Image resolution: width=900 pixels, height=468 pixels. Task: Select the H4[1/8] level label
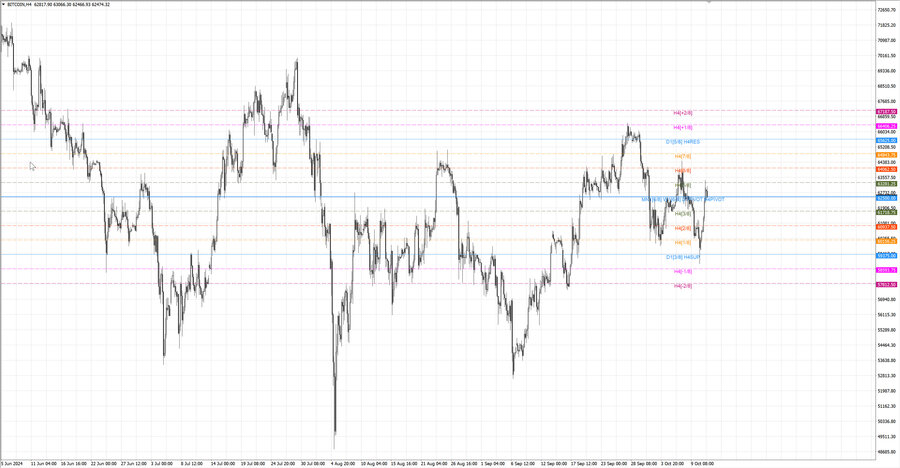(x=683, y=242)
